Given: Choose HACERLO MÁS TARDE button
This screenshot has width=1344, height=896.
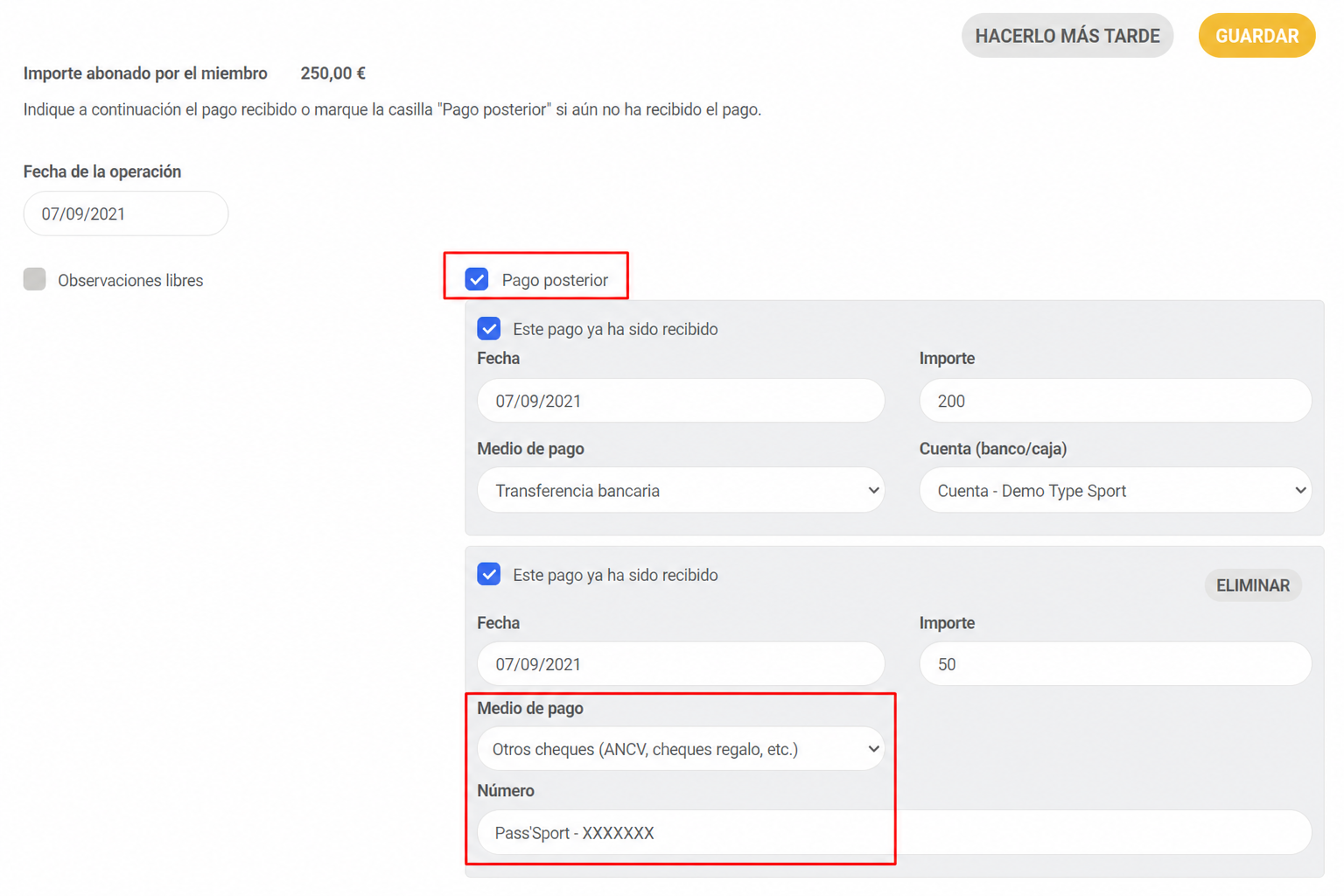Looking at the screenshot, I should click(1067, 36).
